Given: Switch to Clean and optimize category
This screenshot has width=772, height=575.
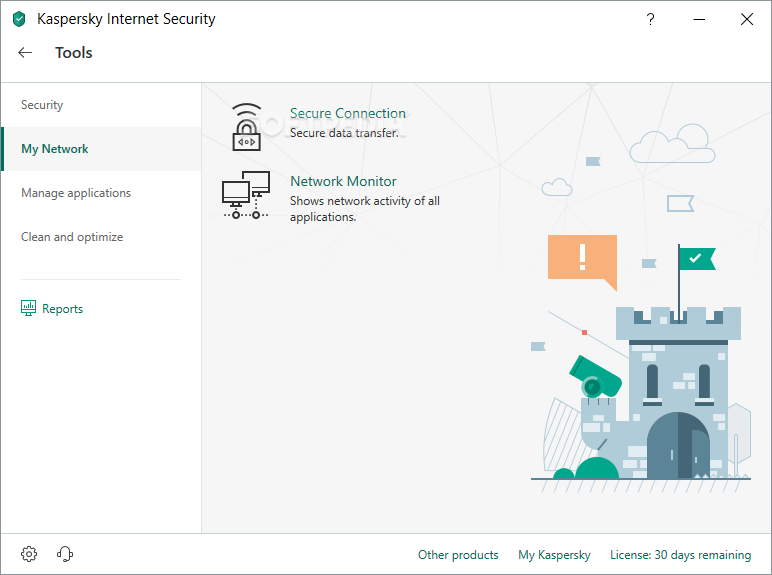Looking at the screenshot, I should pos(101,237).
